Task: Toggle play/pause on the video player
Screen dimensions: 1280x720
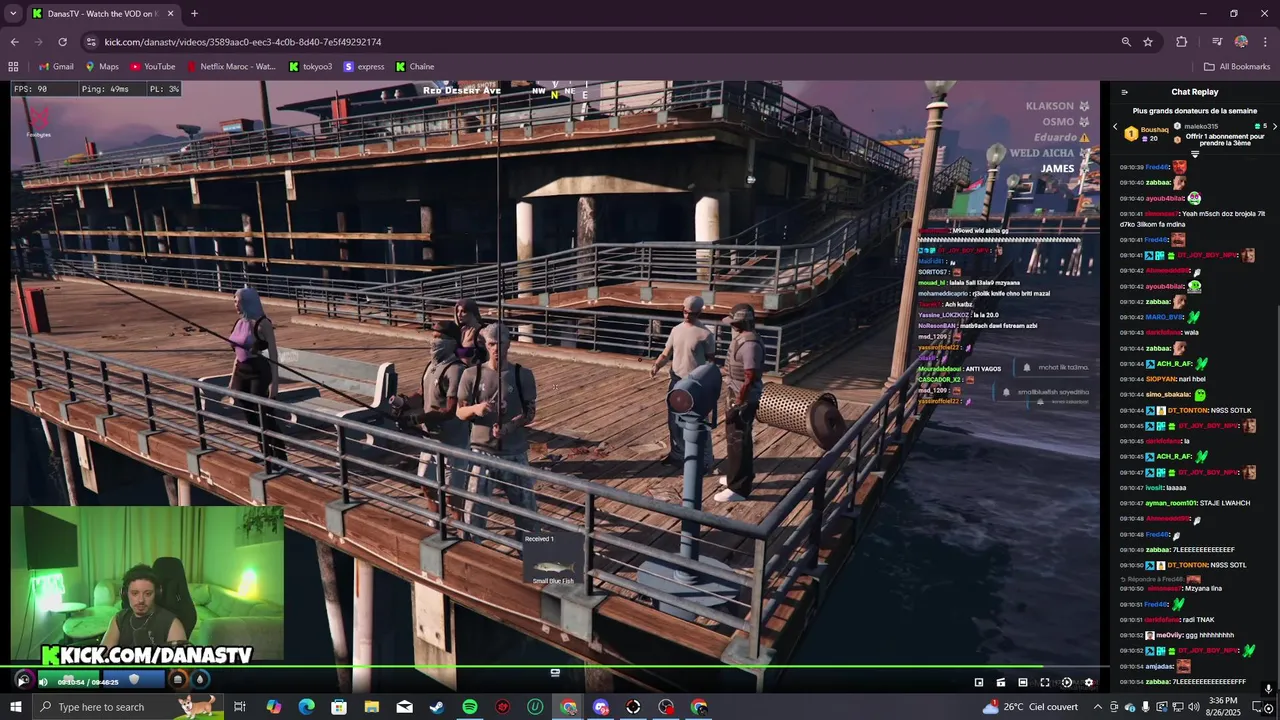Action: point(23,681)
